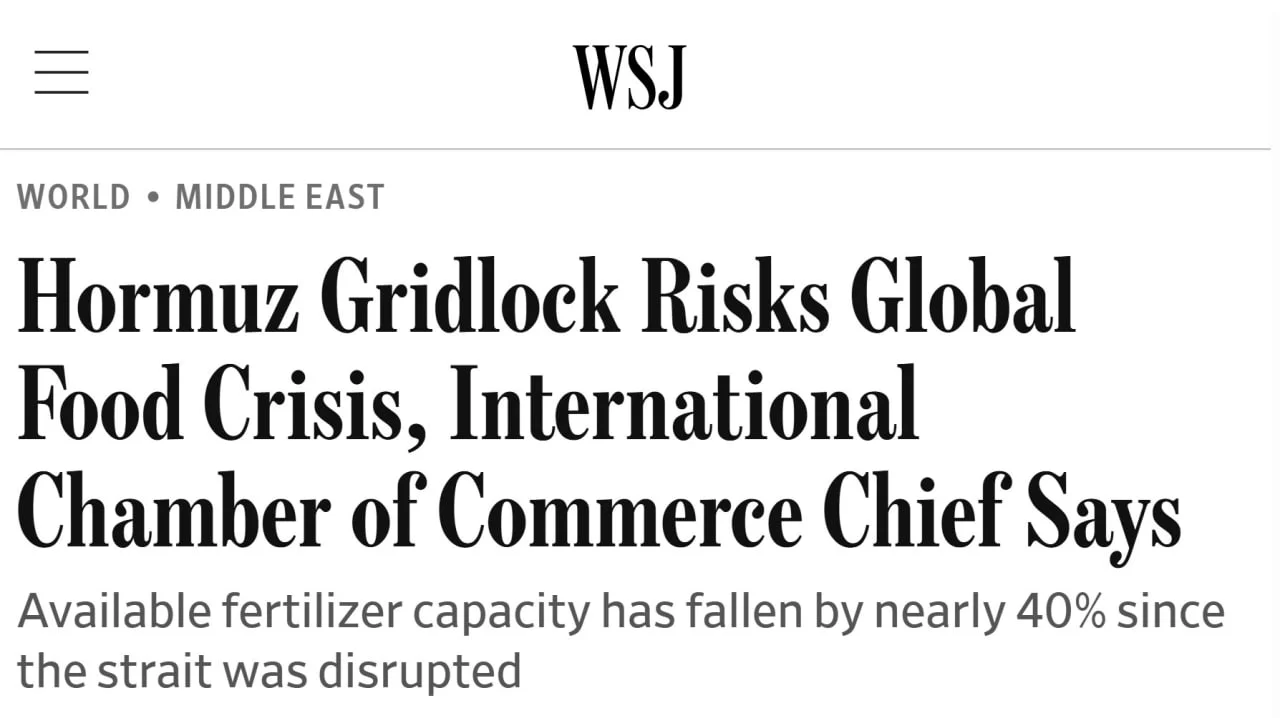The image size is (1280, 718).
Task: Click 'Risks Global' in the headline
Action: [858, 296]
